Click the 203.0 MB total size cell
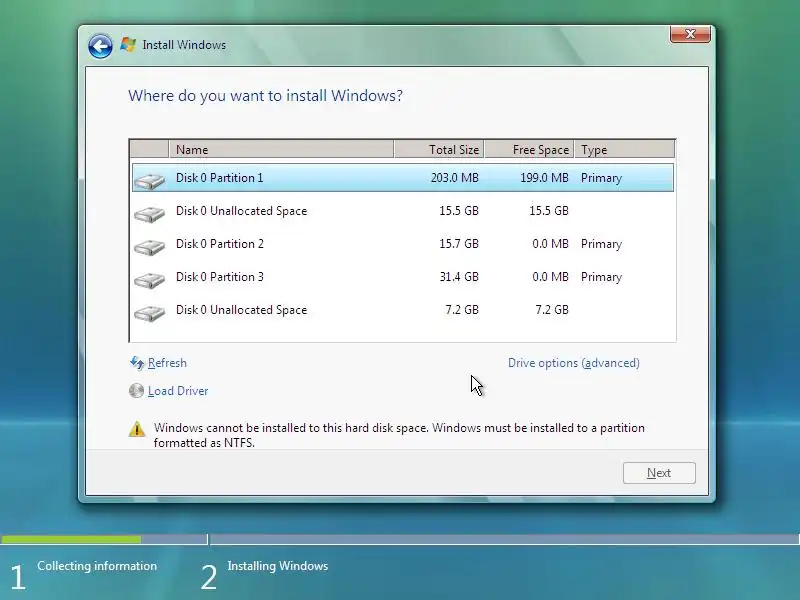Viewport: 800px width, 600px height. point(455,178)
